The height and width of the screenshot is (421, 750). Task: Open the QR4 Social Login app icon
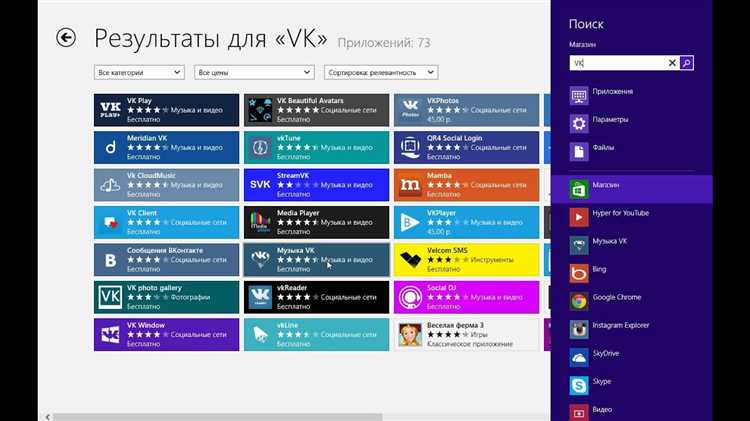coord(410,147)
